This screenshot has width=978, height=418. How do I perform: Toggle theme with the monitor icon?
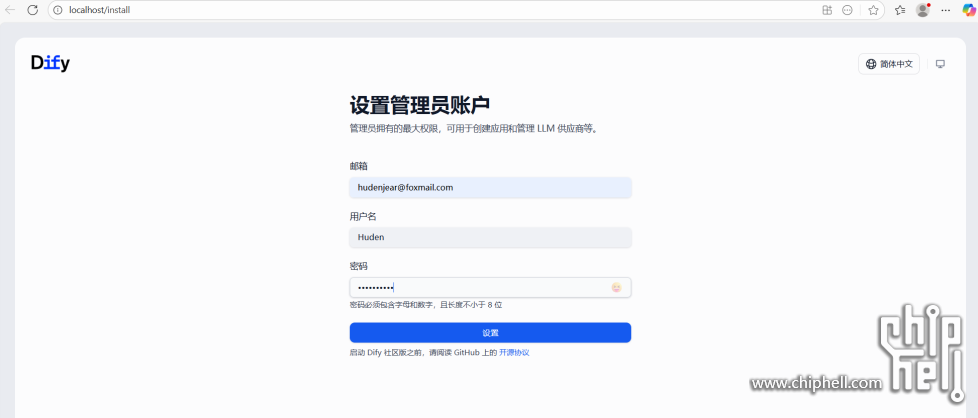tap(941, 64)
